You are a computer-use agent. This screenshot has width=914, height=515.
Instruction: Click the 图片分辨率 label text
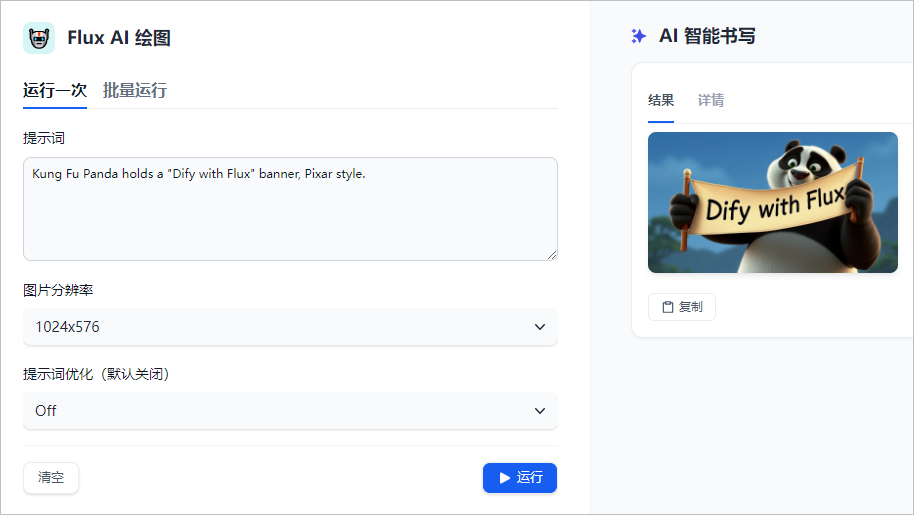click(58, 290)
